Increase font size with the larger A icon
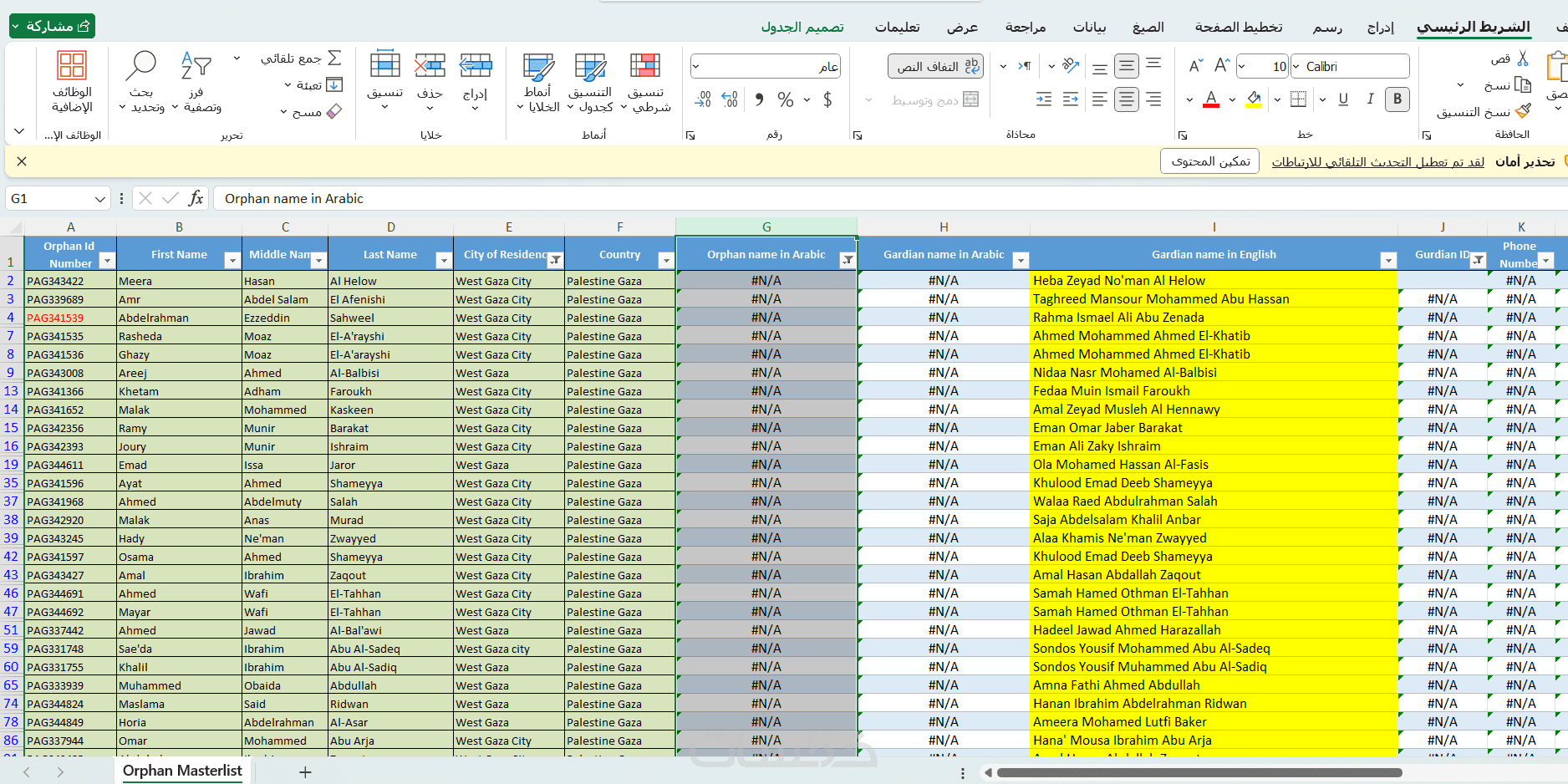Viewport: 1568px width, 784px height. tap(1222, 66)
